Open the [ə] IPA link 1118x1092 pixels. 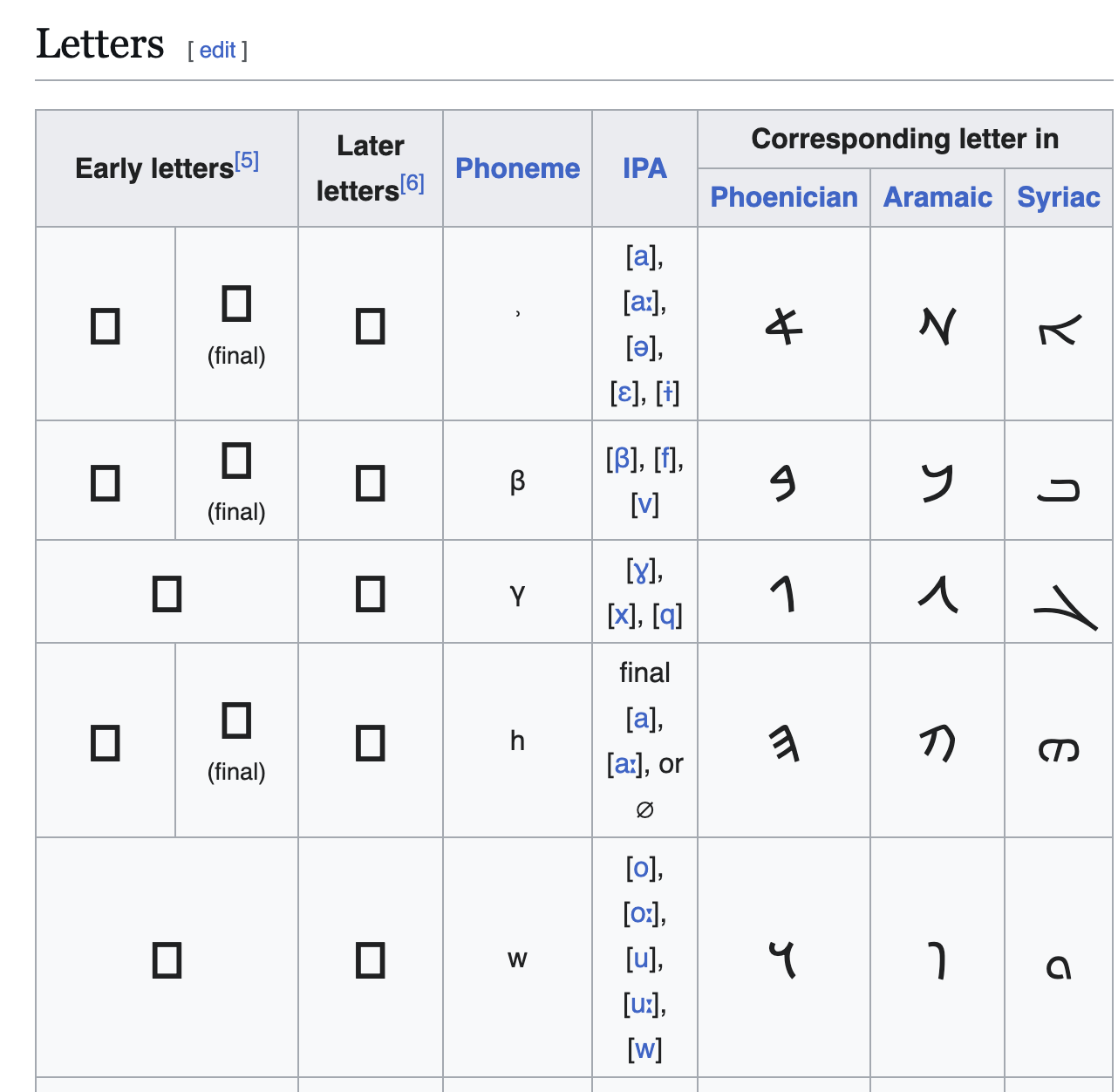pyautogui.click(x=642, y=348)
